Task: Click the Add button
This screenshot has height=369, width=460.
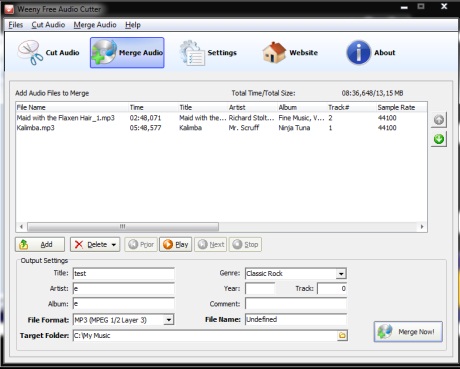Action: click(40, 244)
